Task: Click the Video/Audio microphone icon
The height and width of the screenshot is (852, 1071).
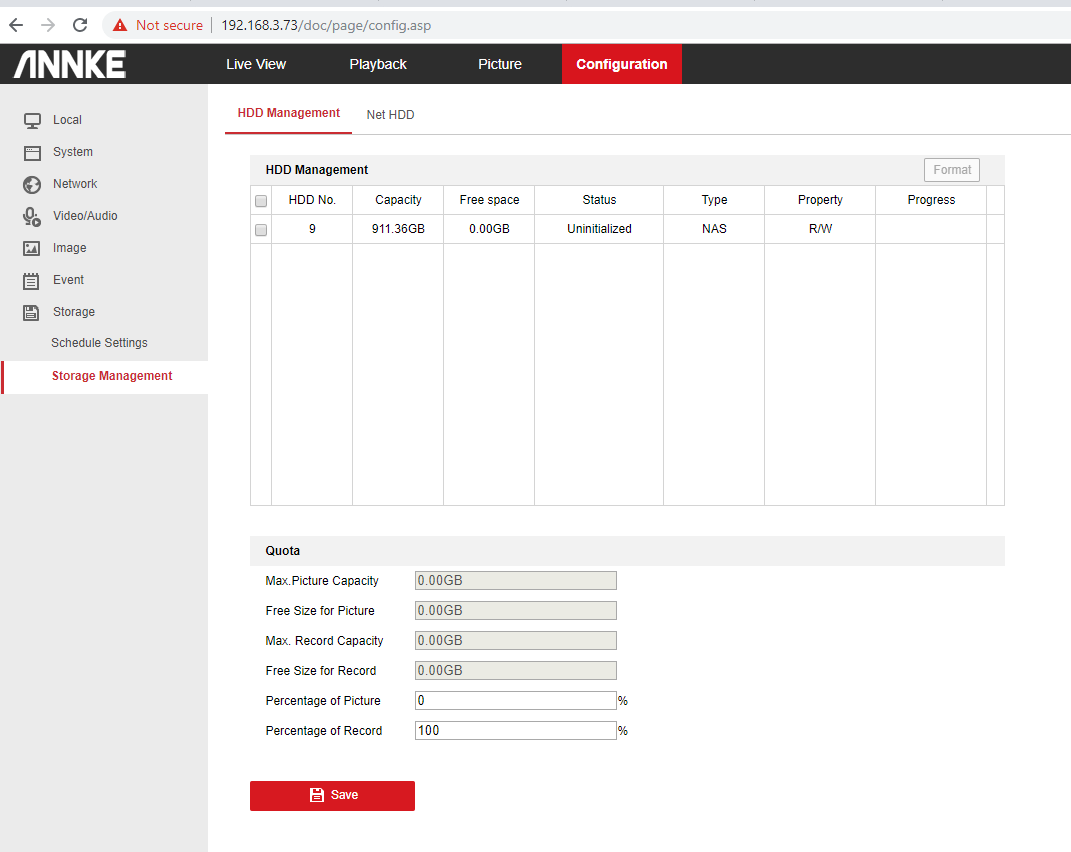Action: (32, 216)
